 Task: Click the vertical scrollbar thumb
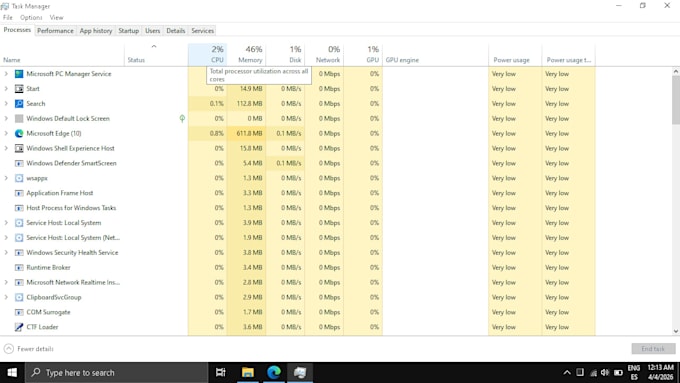point(676,99)
